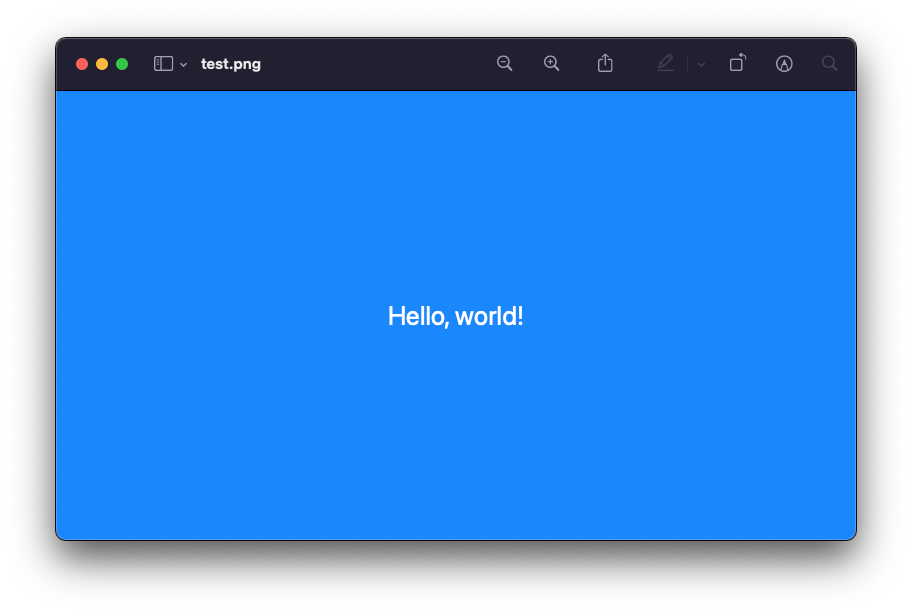Click the Zoom In magnifier icon

(x=551, y=63)
